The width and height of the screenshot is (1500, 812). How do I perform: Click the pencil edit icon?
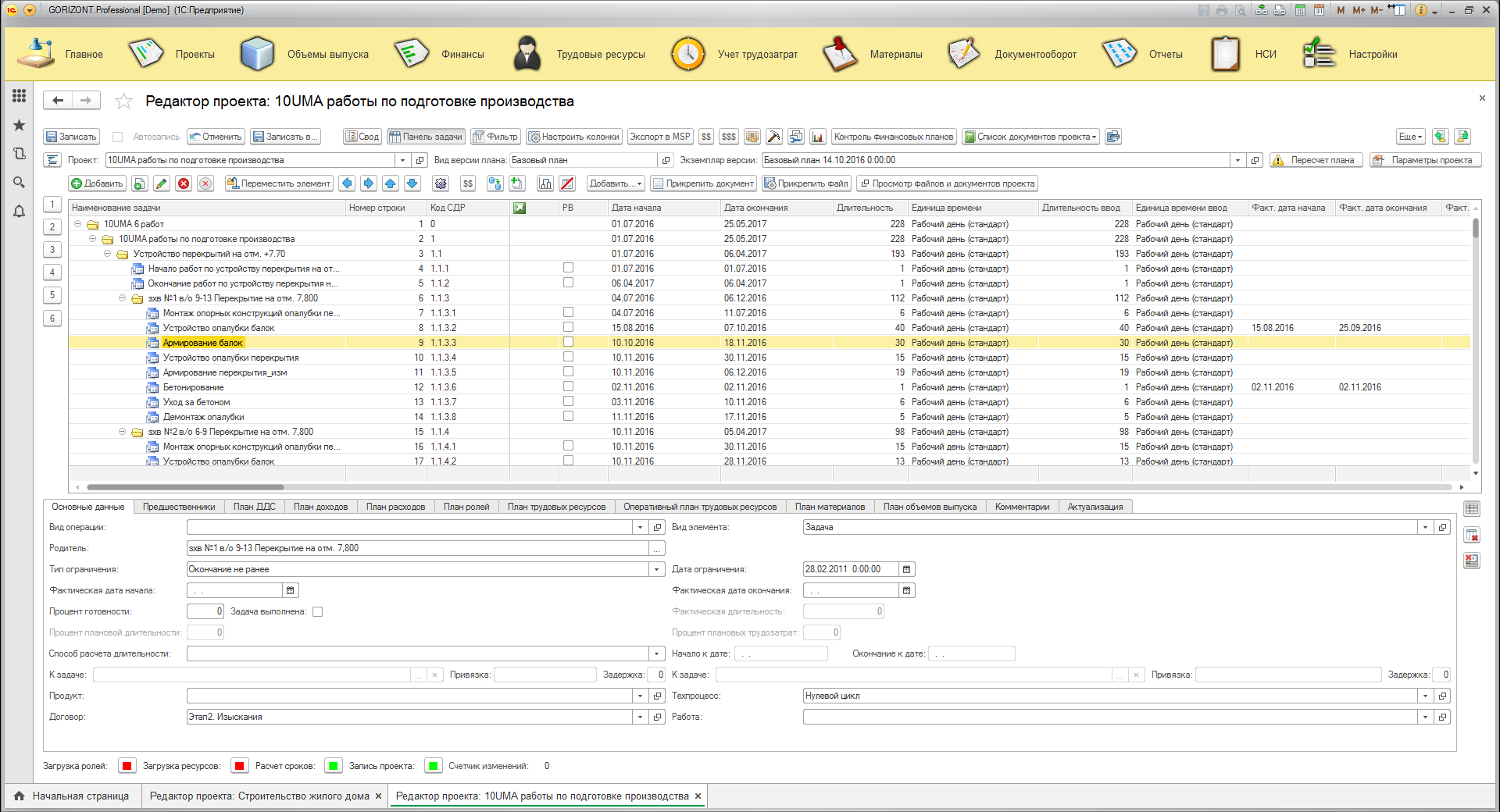click(x=162, y=183)
